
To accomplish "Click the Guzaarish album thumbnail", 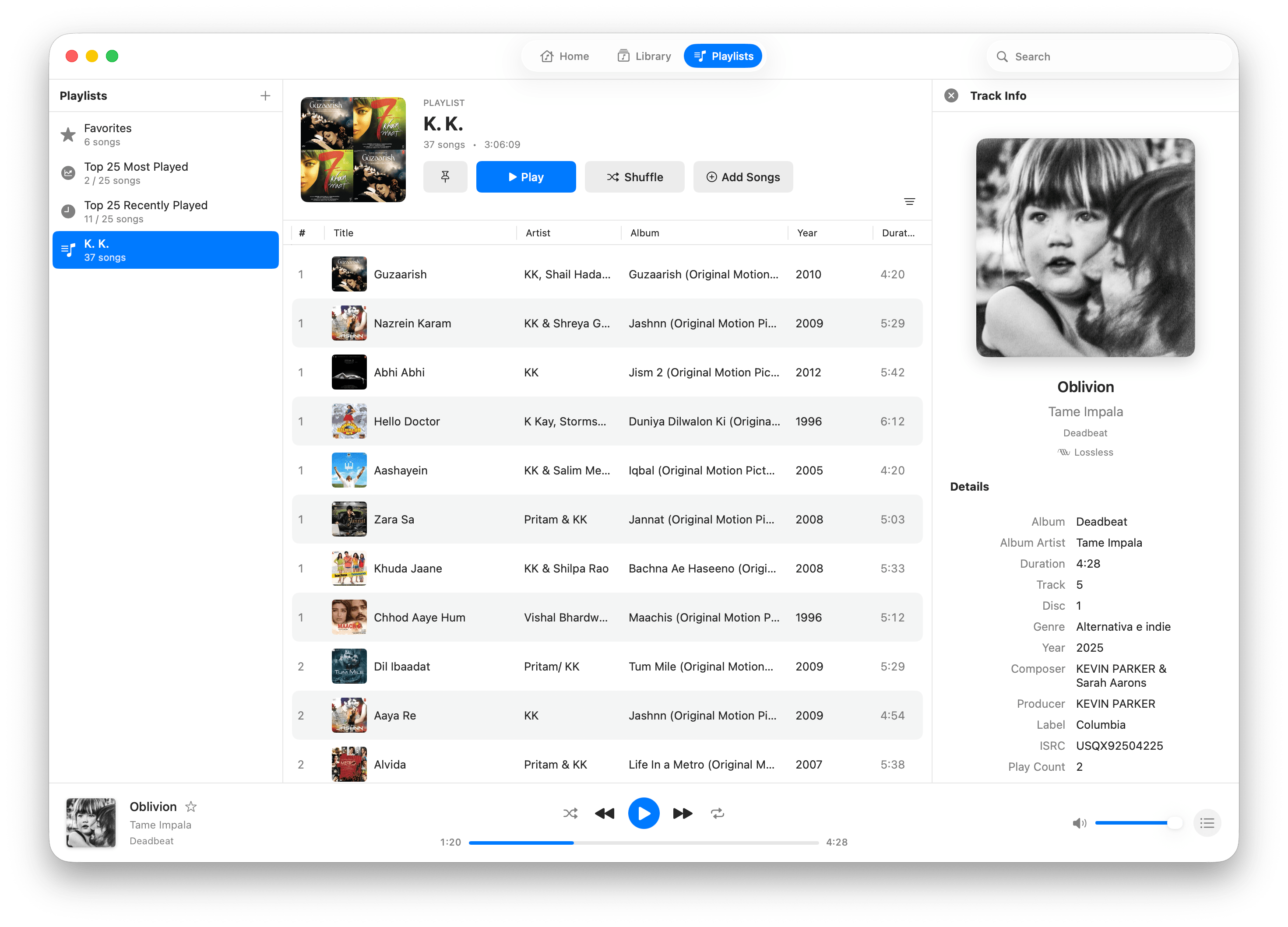I will tap(349, 274).
